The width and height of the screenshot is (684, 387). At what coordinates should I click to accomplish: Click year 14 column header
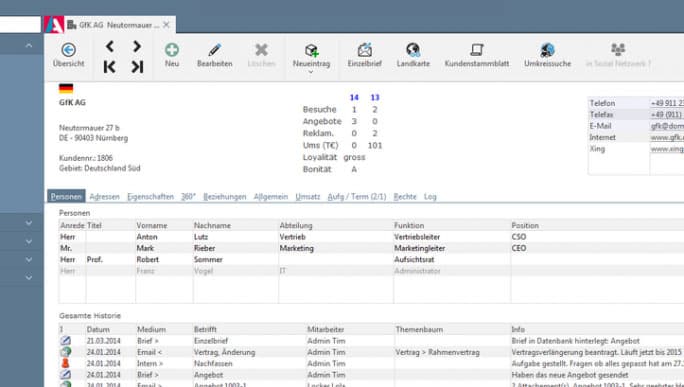(354, 97)
